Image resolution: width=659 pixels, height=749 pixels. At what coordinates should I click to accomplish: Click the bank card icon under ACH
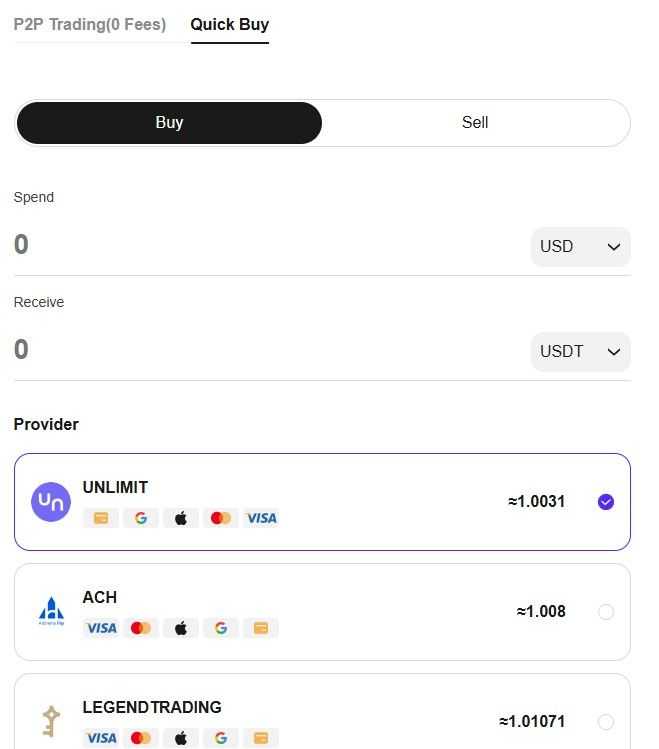[x=261, y=628]
